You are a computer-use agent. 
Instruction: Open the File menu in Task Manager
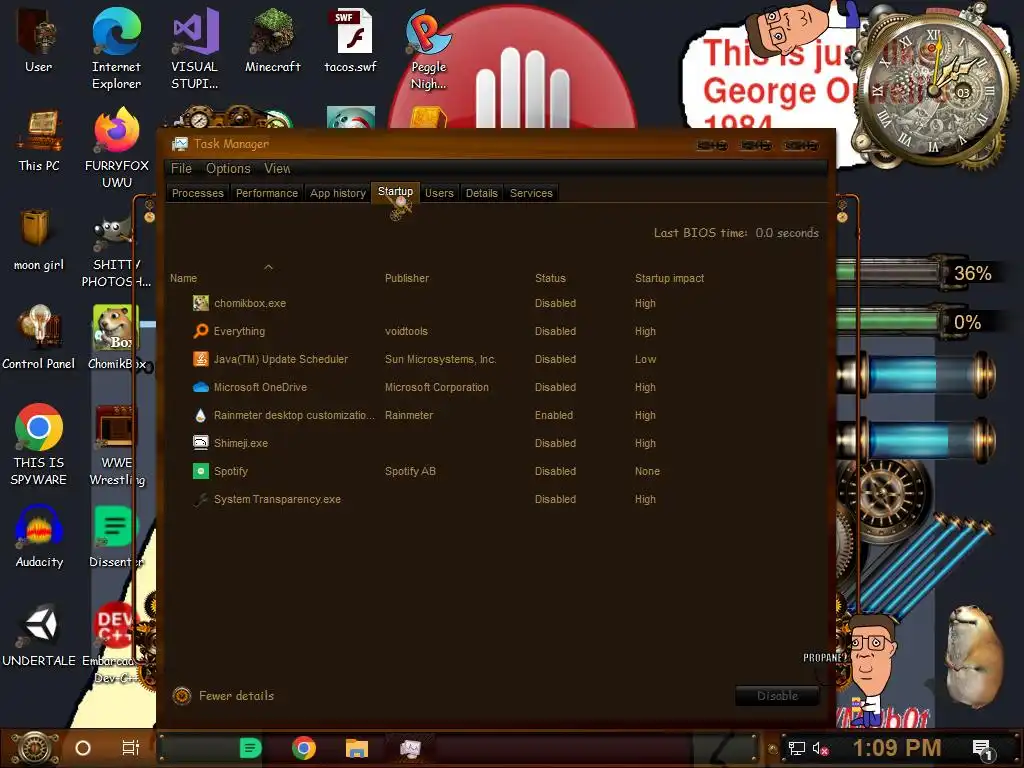pos(181,168)
